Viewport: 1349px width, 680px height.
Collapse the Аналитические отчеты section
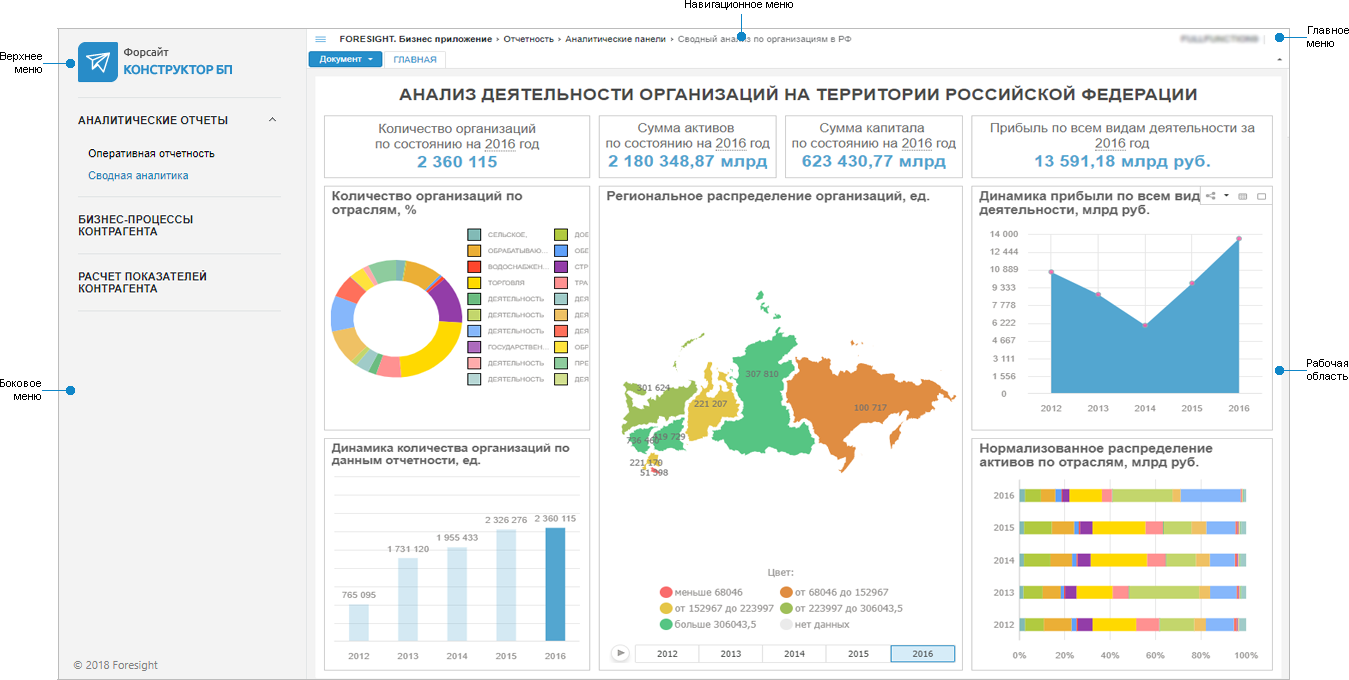[x=272, y=120]
